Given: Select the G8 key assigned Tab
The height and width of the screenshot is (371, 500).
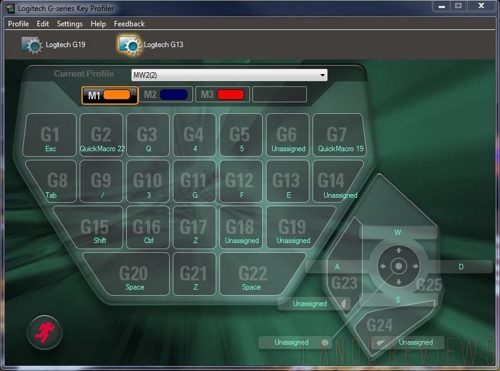Looking at the screenshot, I should (53, 182).
